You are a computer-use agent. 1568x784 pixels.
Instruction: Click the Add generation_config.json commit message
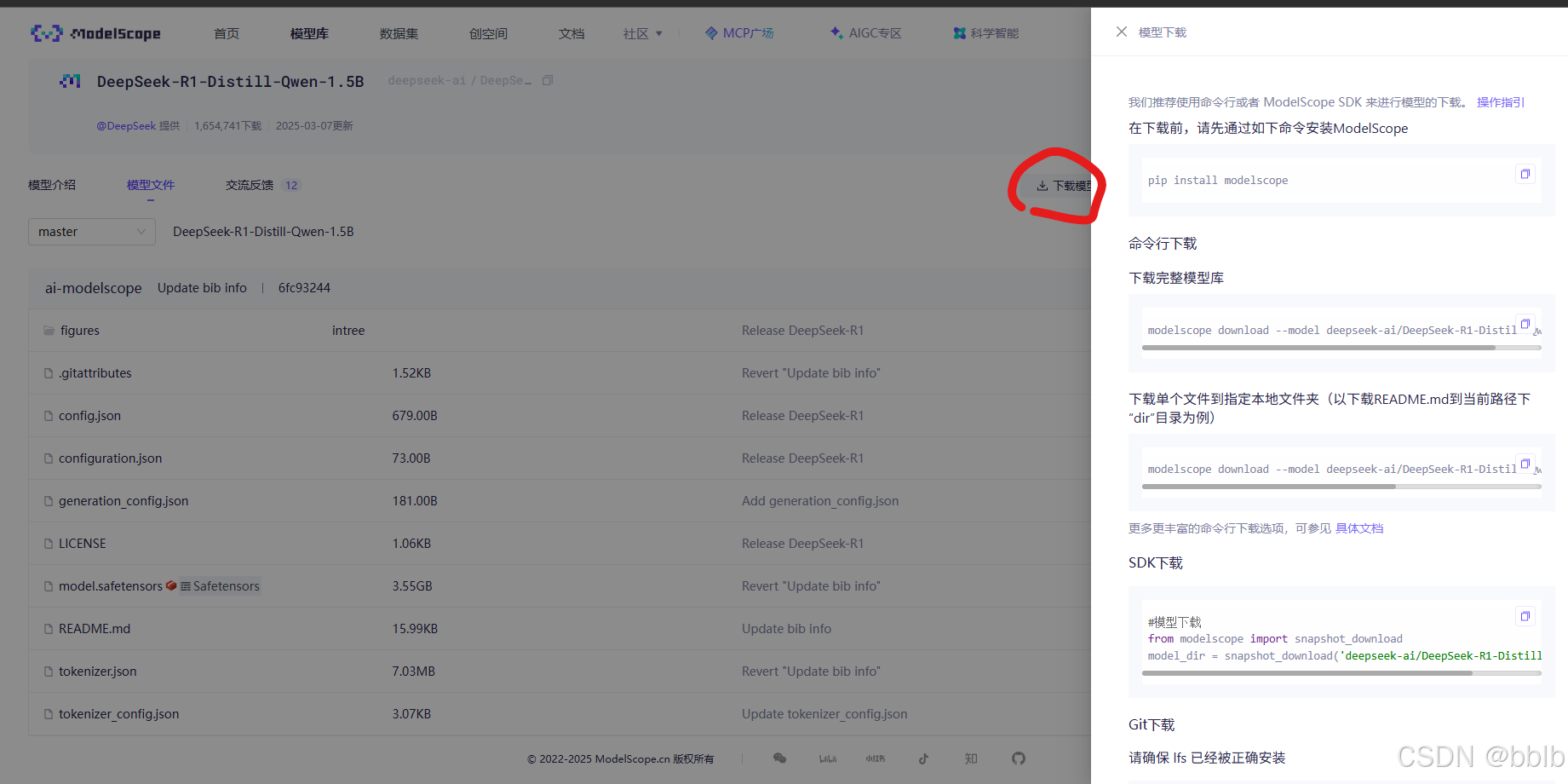(820, 501)
